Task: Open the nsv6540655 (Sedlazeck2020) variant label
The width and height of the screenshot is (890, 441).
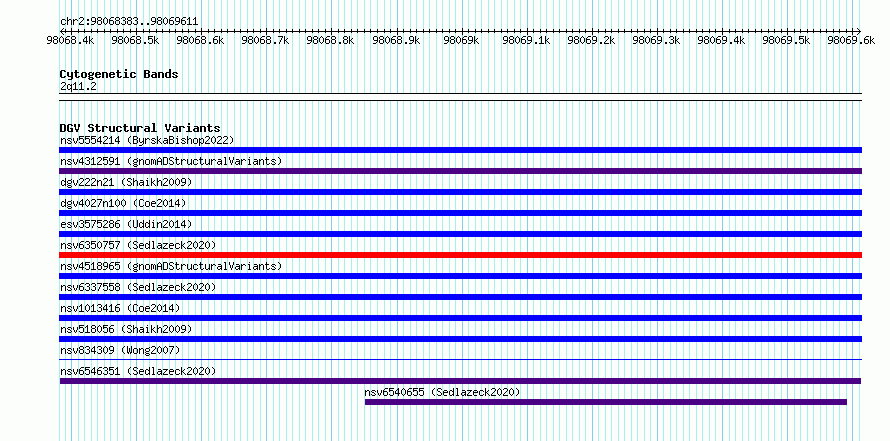Action: click(442, 392)
